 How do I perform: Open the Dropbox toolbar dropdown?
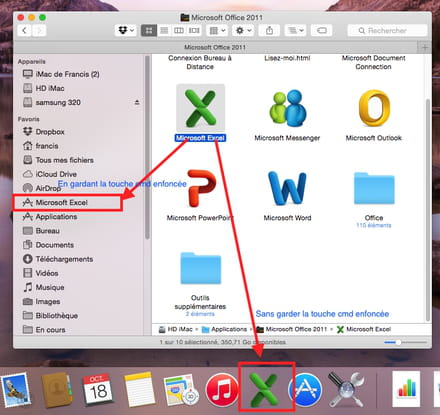pyautogui.click(x=126, y=31)
